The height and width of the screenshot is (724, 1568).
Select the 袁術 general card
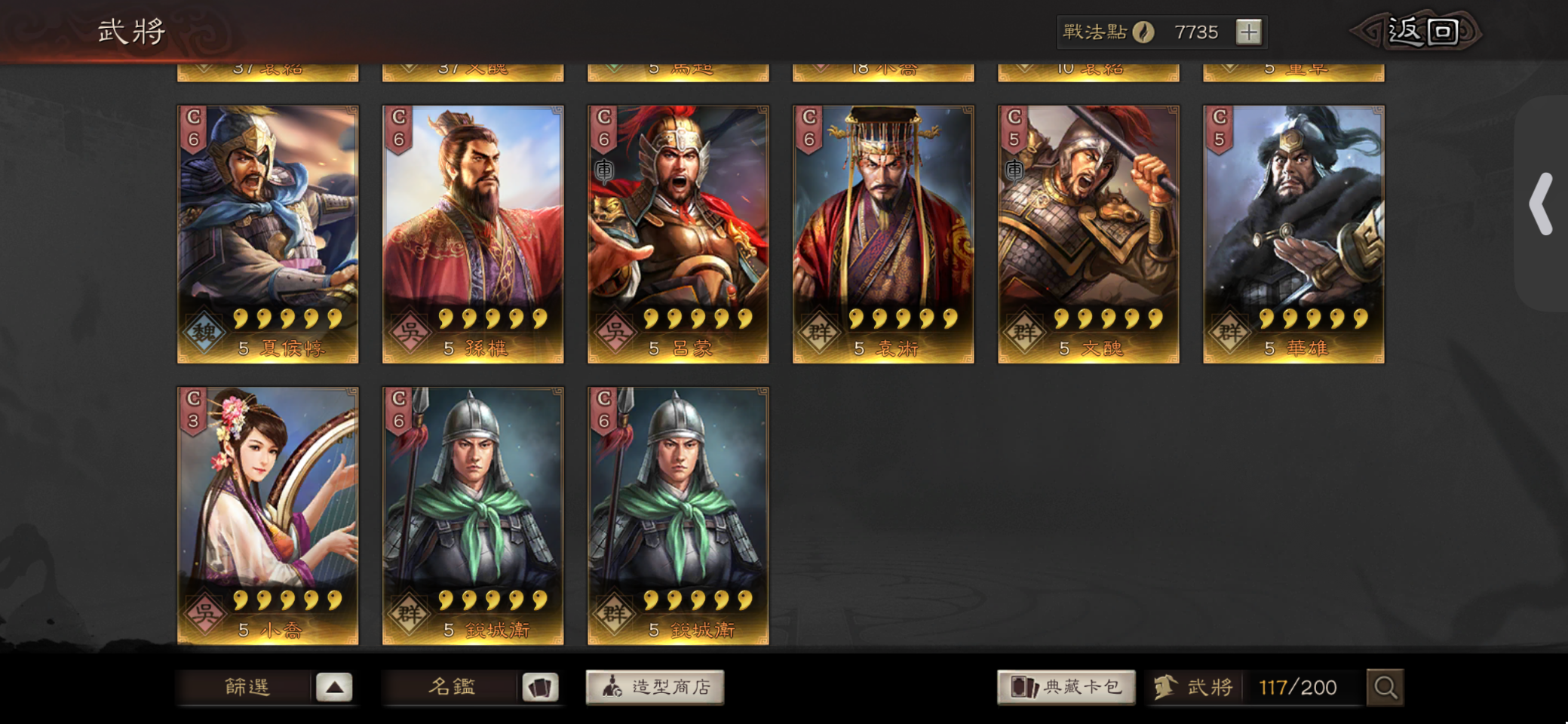coord(883,235)
